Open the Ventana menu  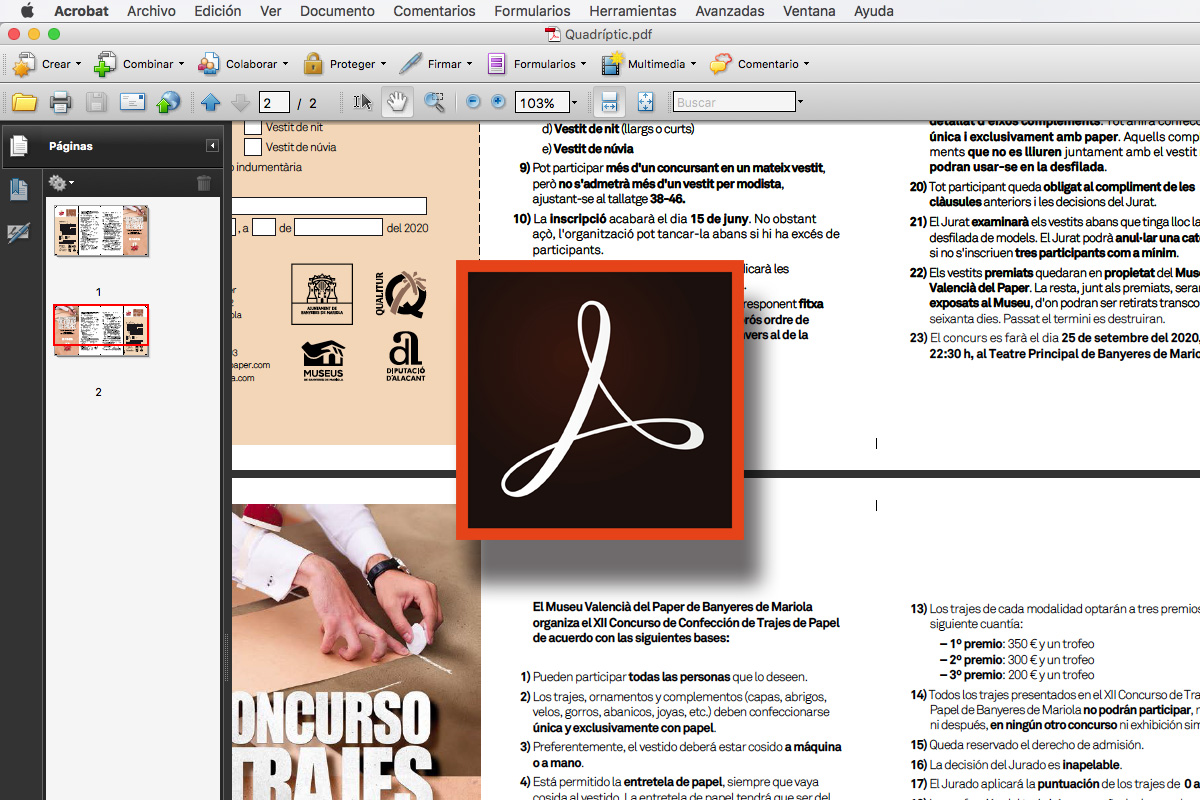(809, 11)
